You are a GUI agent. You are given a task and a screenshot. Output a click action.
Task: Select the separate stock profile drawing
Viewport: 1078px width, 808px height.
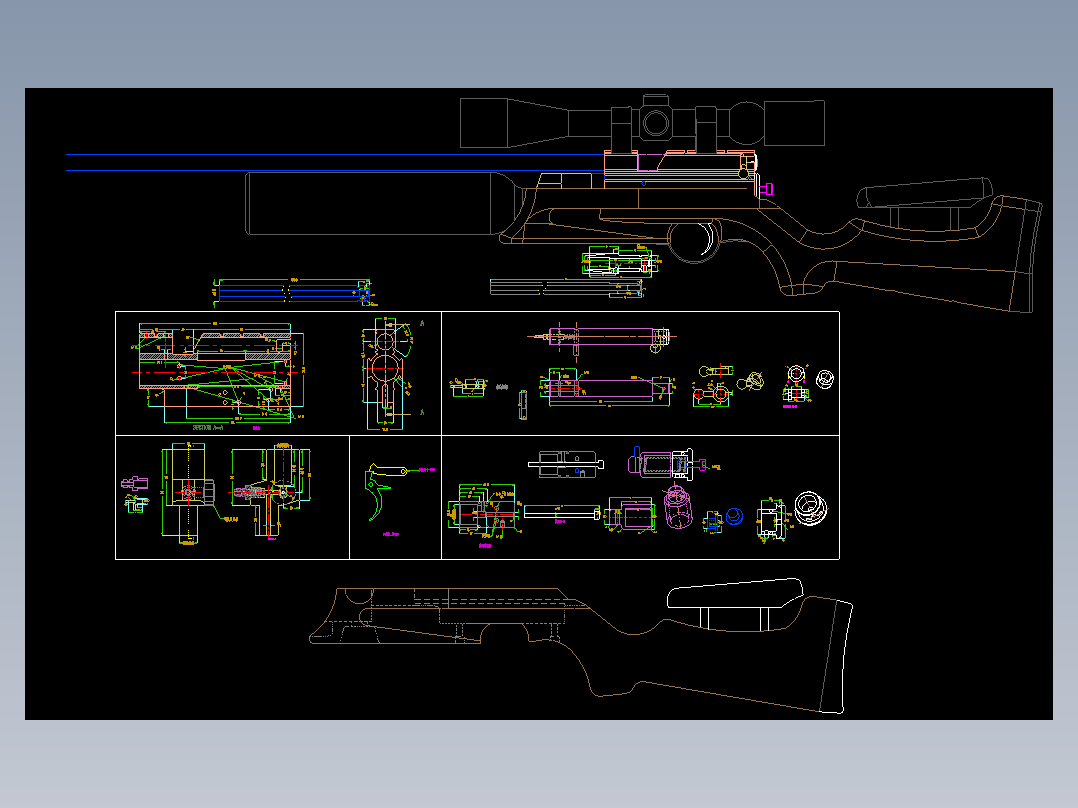pos(582,646)
